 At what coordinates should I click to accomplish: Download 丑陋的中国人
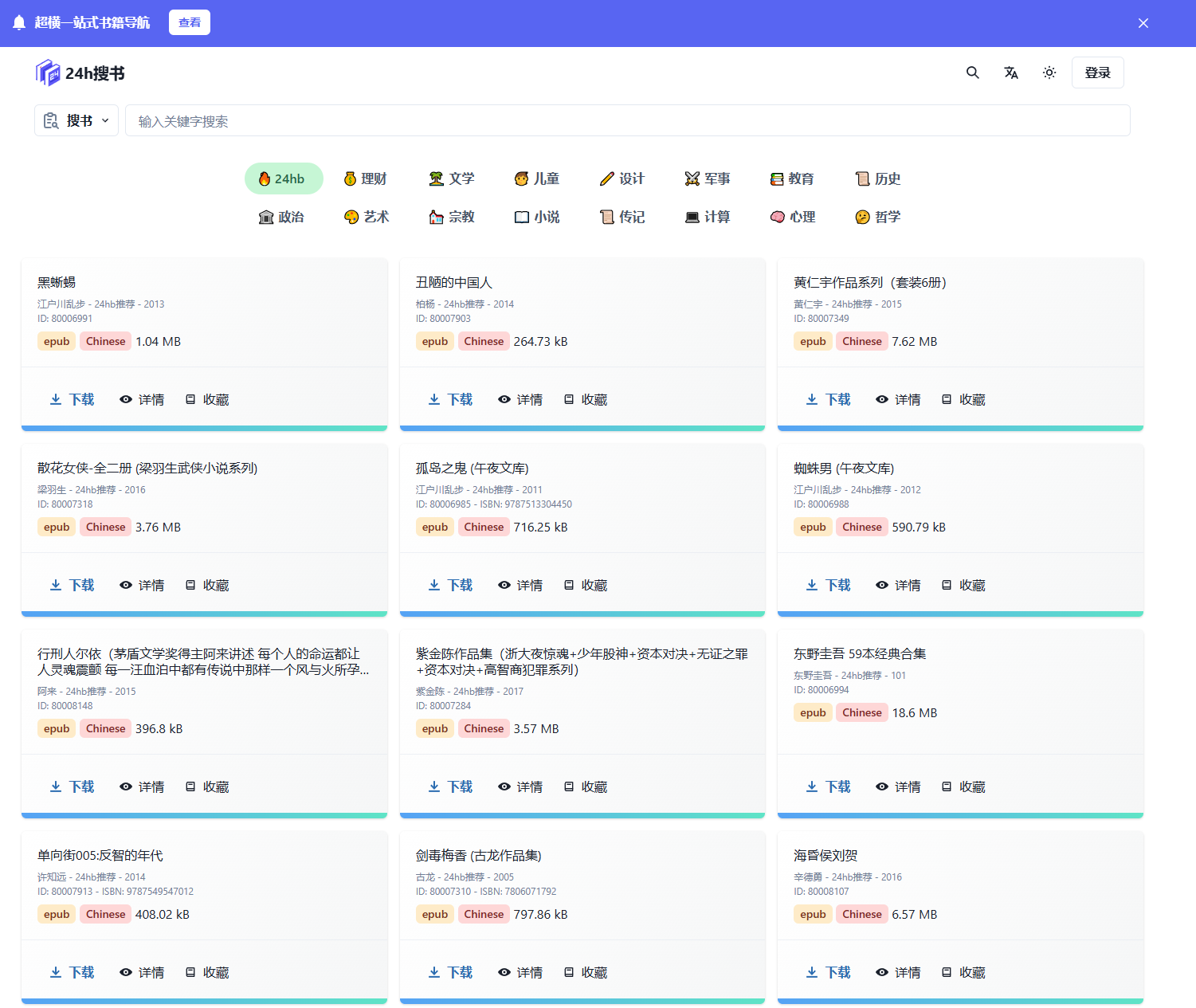(x=451, y=399)
